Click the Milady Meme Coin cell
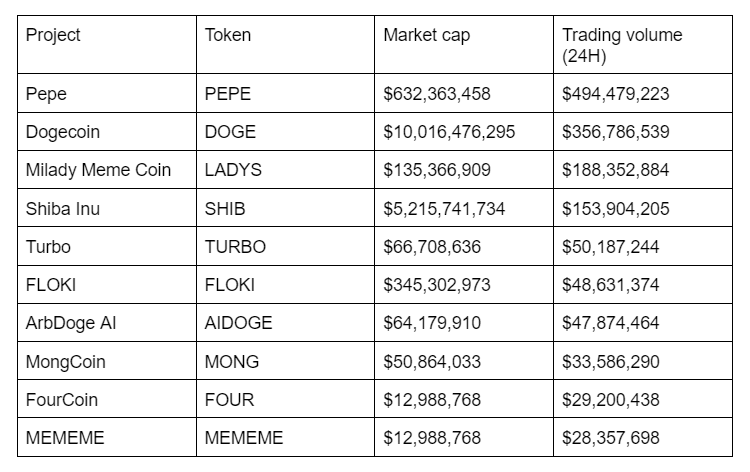This screenshot has width=750, height=472. coord(107,170)
